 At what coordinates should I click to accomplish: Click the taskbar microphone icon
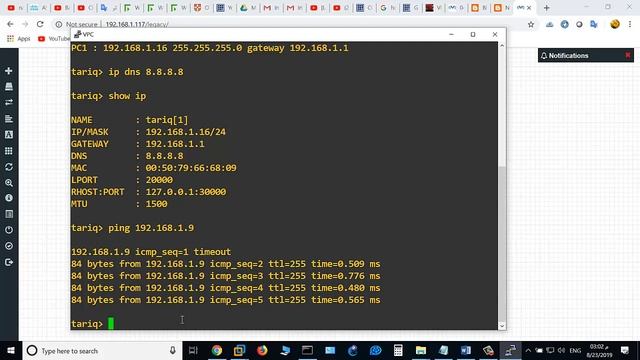click(x=173, y=351)
